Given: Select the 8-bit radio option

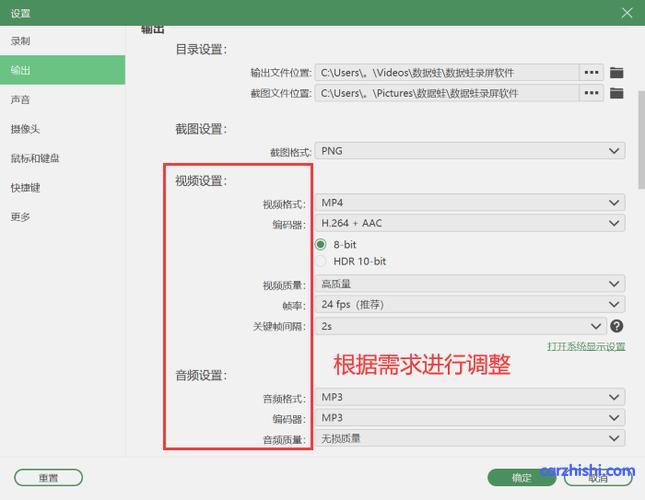Looking at the screenshot, I should (x=320, y=244).
